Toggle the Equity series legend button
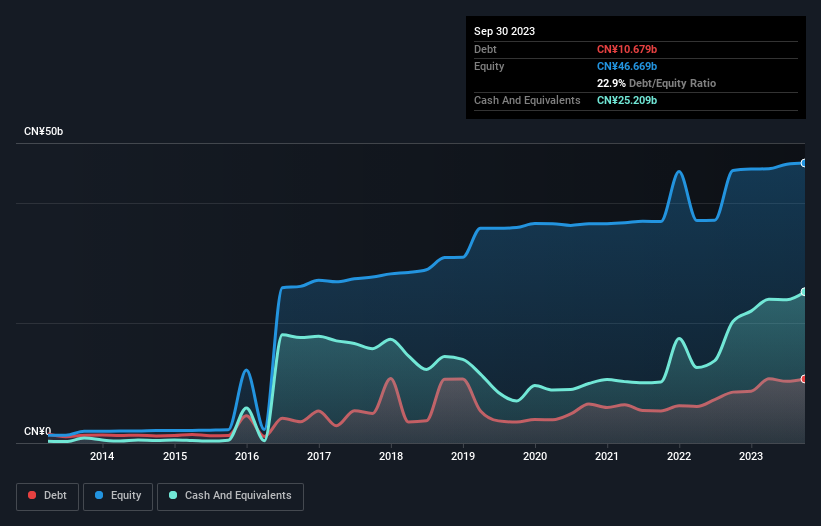821x526 pixels. (x=118, y=496)
